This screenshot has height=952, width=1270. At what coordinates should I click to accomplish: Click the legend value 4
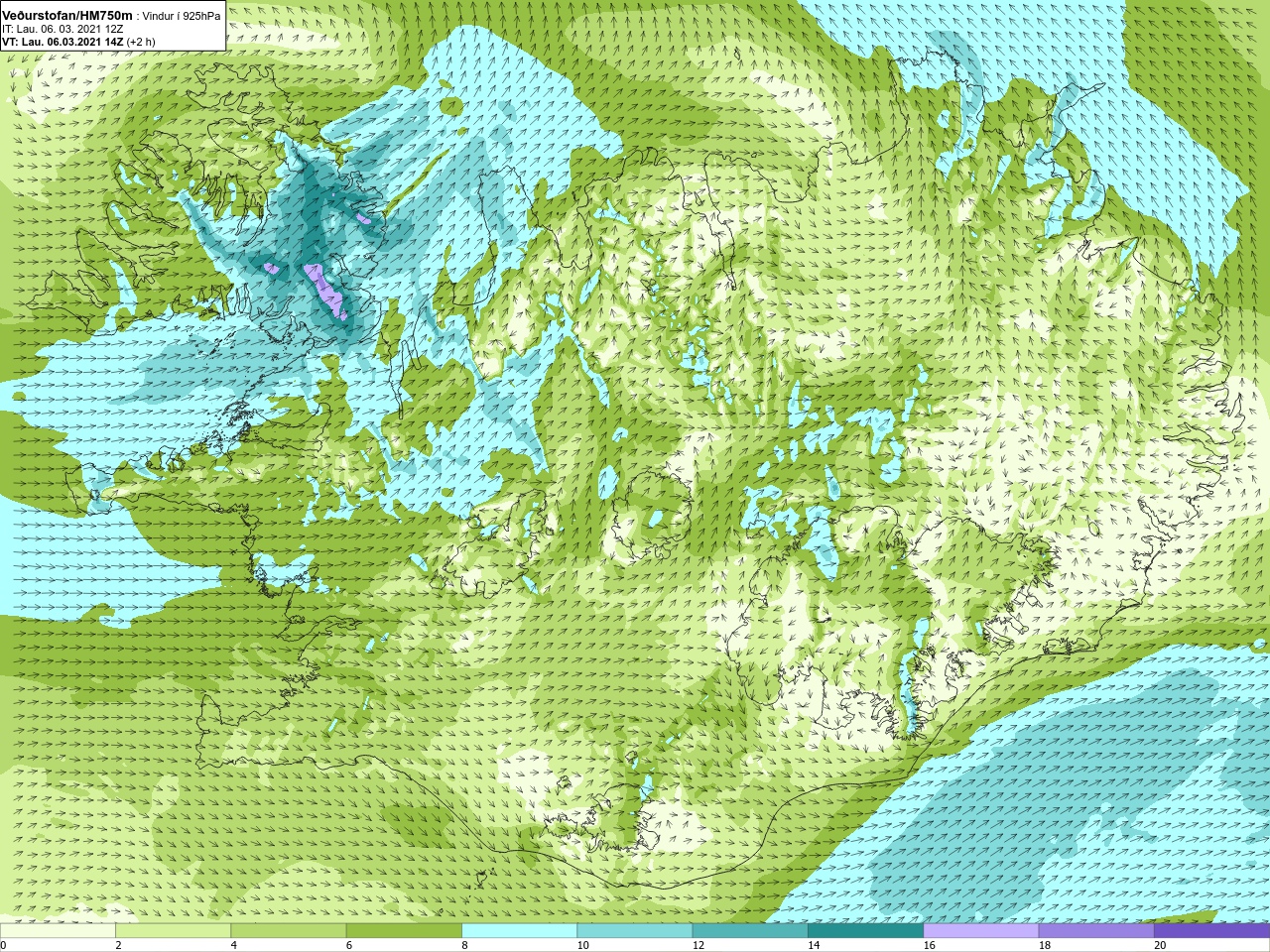pos(234,945)
